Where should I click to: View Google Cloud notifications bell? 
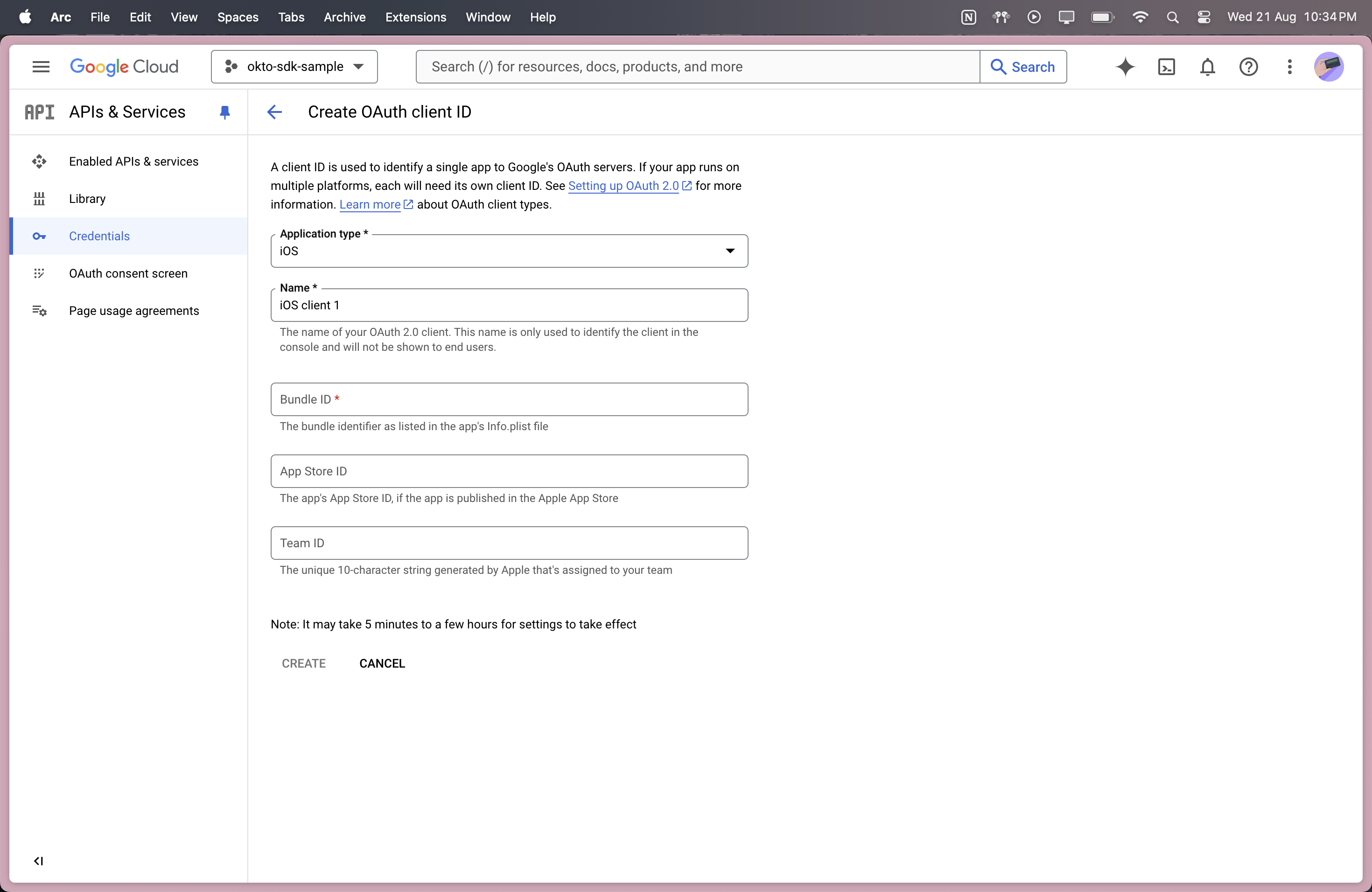[x=1207, y=67]
